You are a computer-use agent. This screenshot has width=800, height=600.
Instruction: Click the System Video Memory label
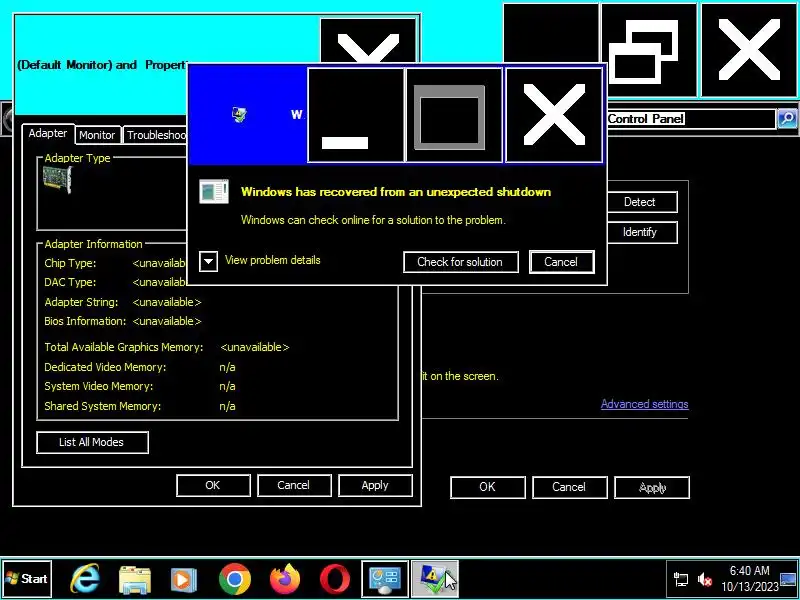pos(98,387)
